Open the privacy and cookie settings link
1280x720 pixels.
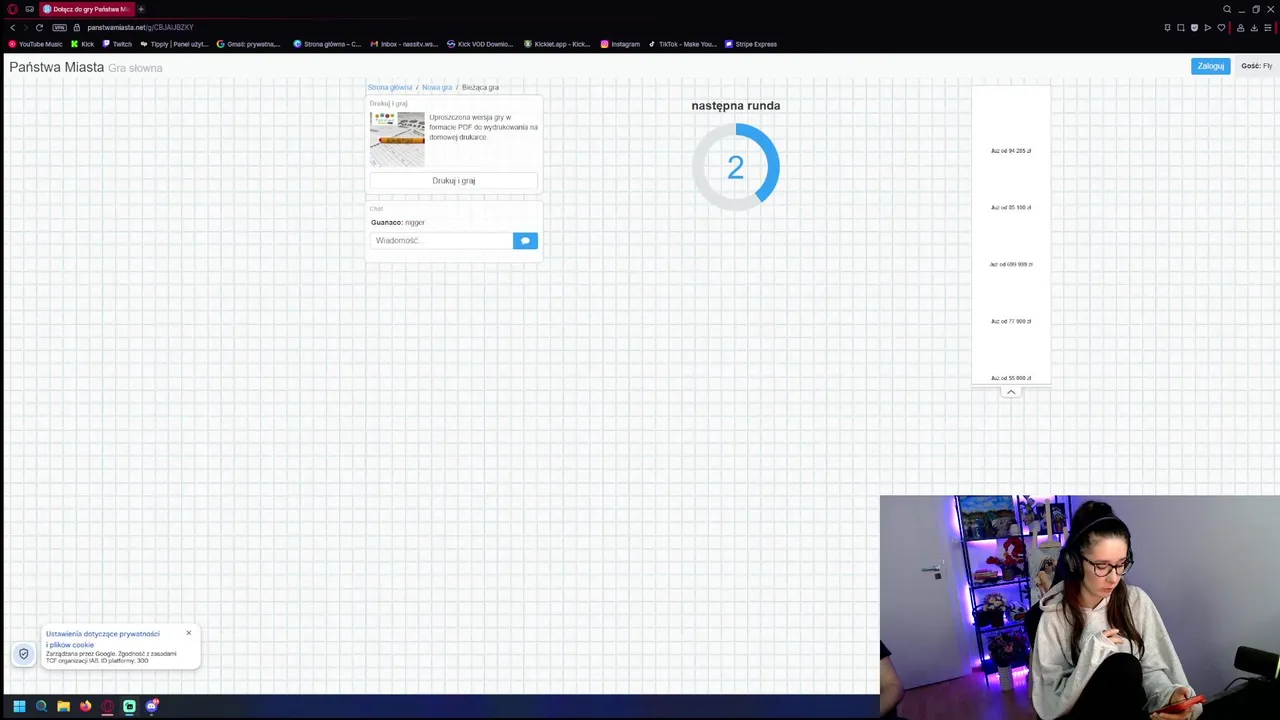coord(102,639)
